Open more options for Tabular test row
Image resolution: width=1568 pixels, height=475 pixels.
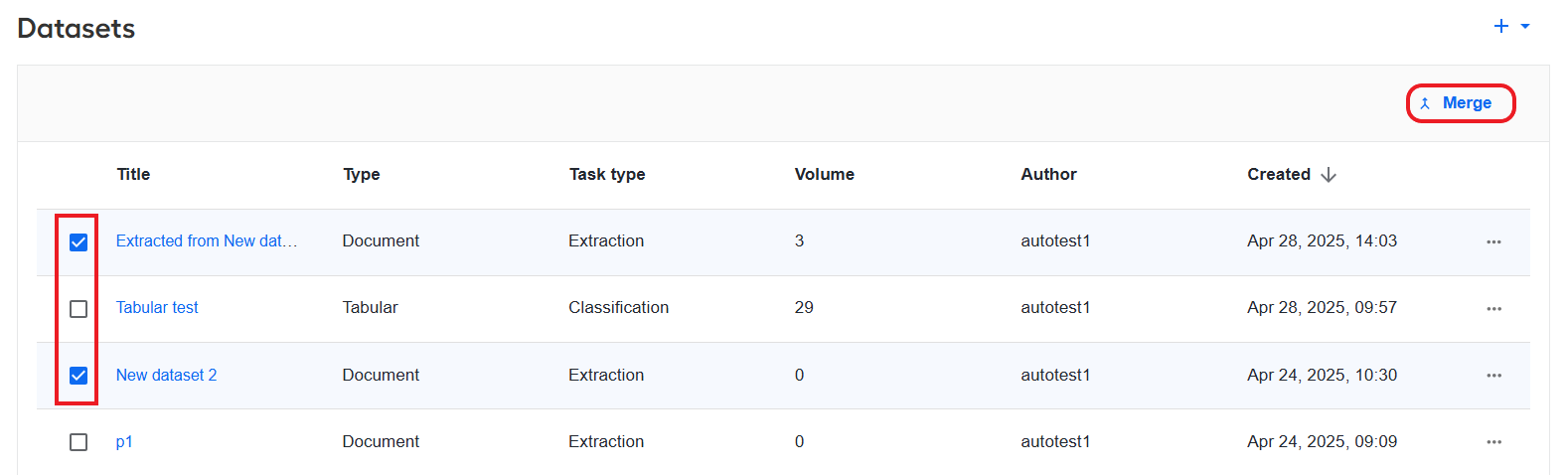click(1493, 309)
